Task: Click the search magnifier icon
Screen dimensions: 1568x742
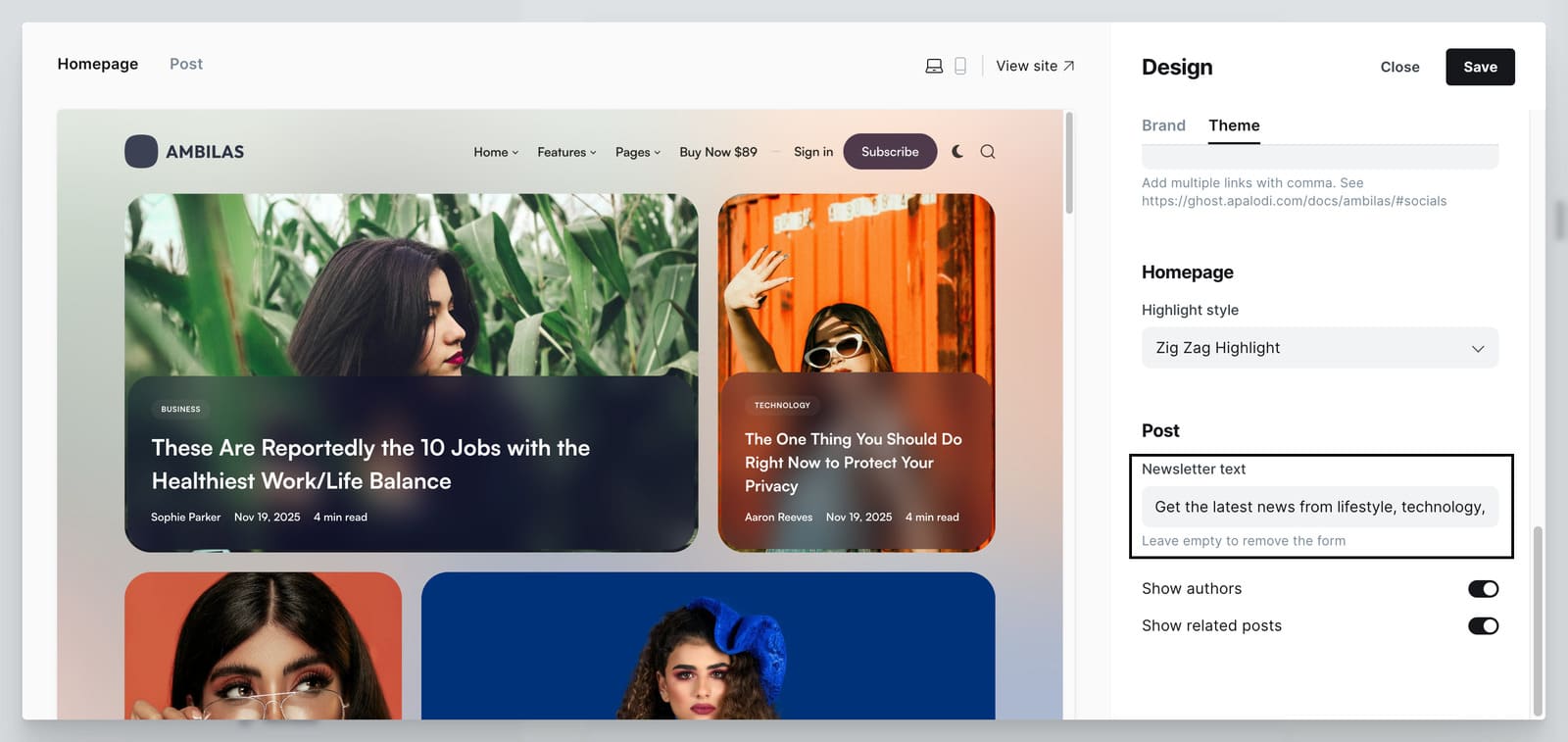Action: [x=988, y=152]
